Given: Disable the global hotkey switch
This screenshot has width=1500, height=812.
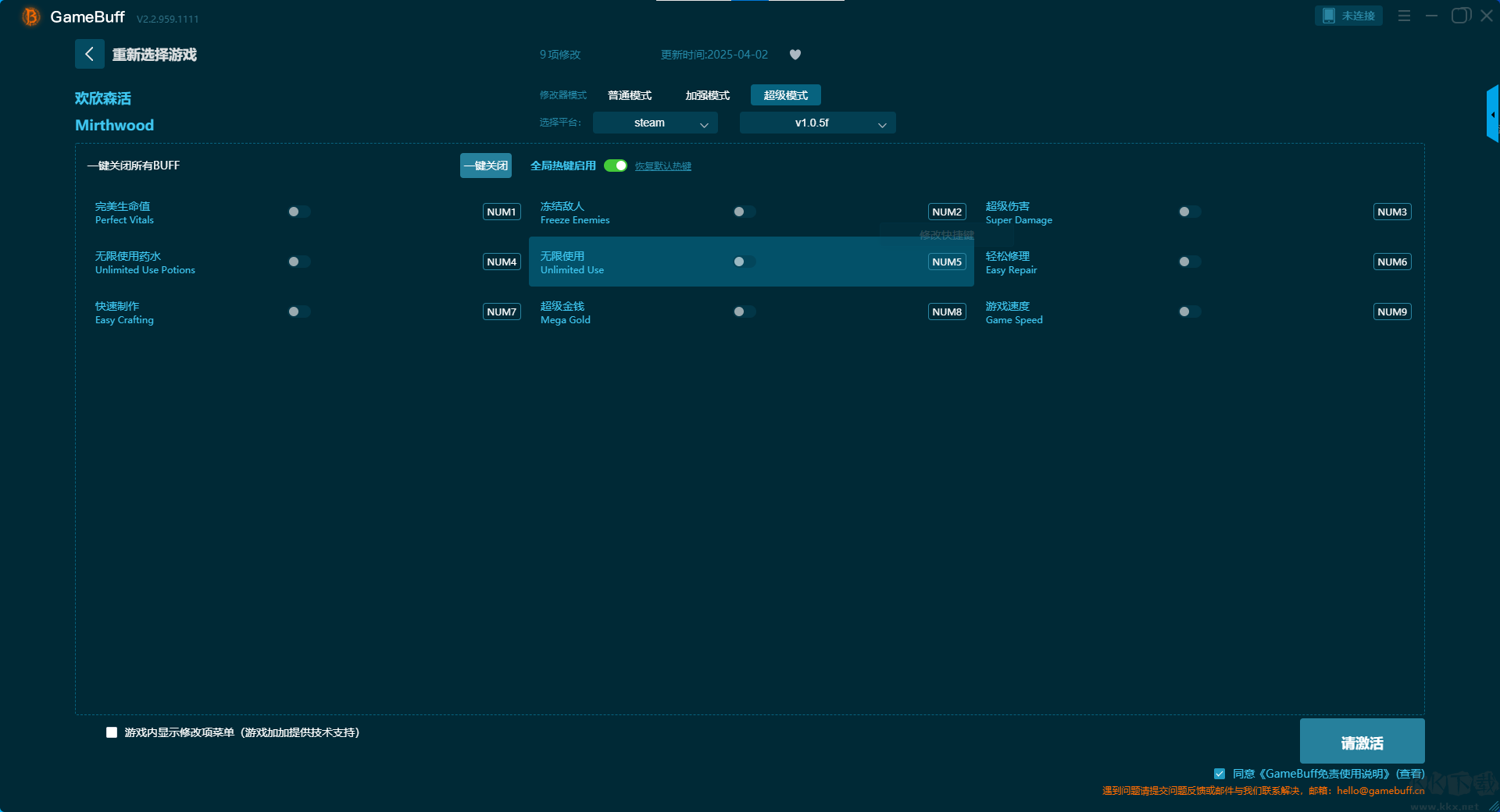Looking at the screenshot, I should [x=615, y=166].
